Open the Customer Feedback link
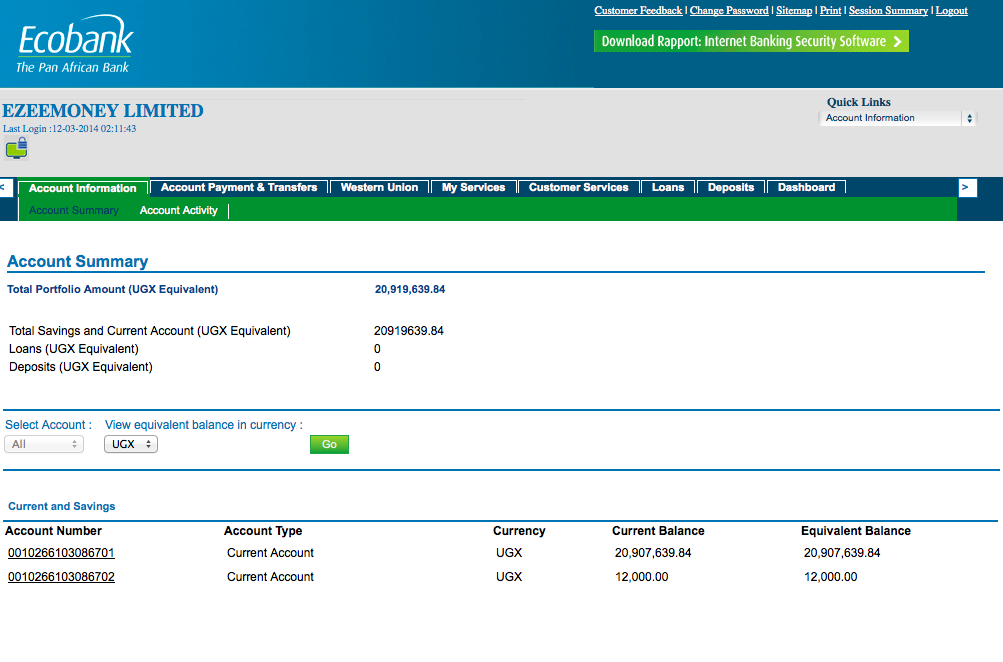The height and width of the screenshot is (662, 1003). tap(638, 10)
